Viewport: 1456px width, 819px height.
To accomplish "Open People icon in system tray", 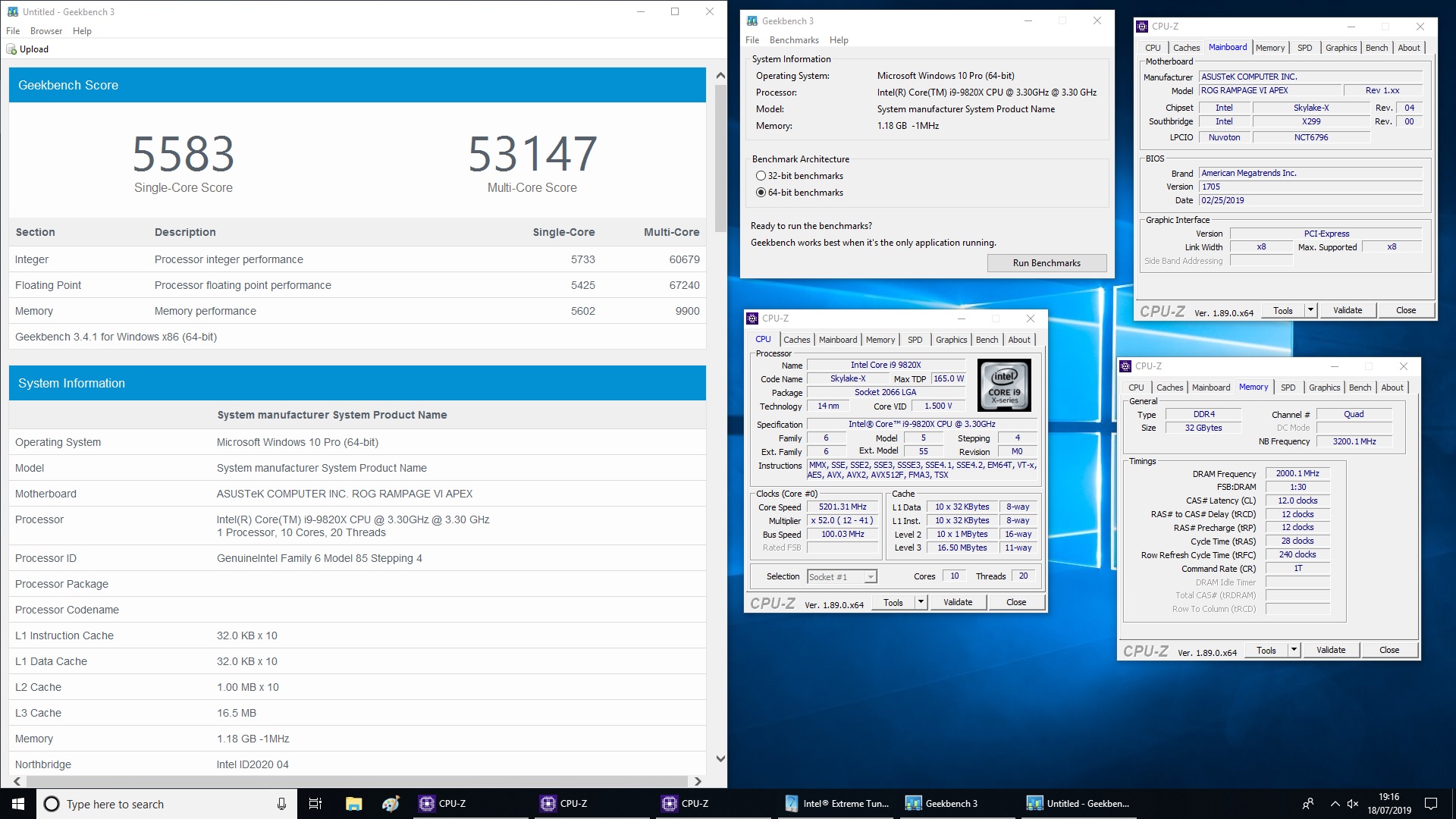I will (1307, 804).
